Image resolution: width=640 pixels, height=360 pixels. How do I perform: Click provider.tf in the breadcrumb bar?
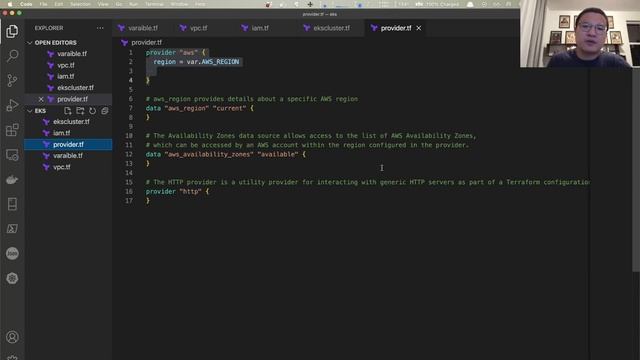tap(146, 42)
